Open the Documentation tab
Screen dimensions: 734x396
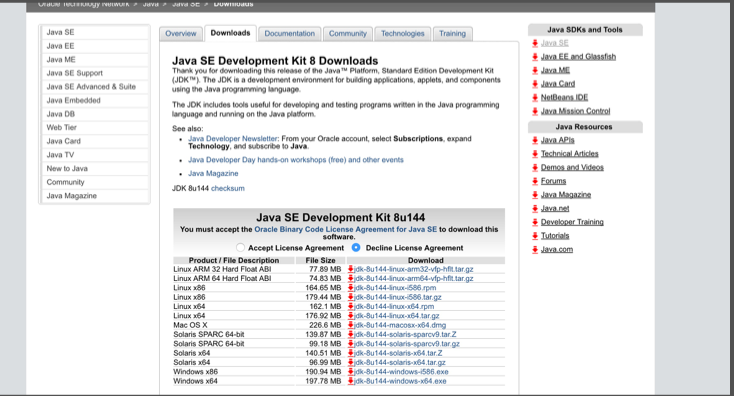pyautogui.click(x=289, y=34)
